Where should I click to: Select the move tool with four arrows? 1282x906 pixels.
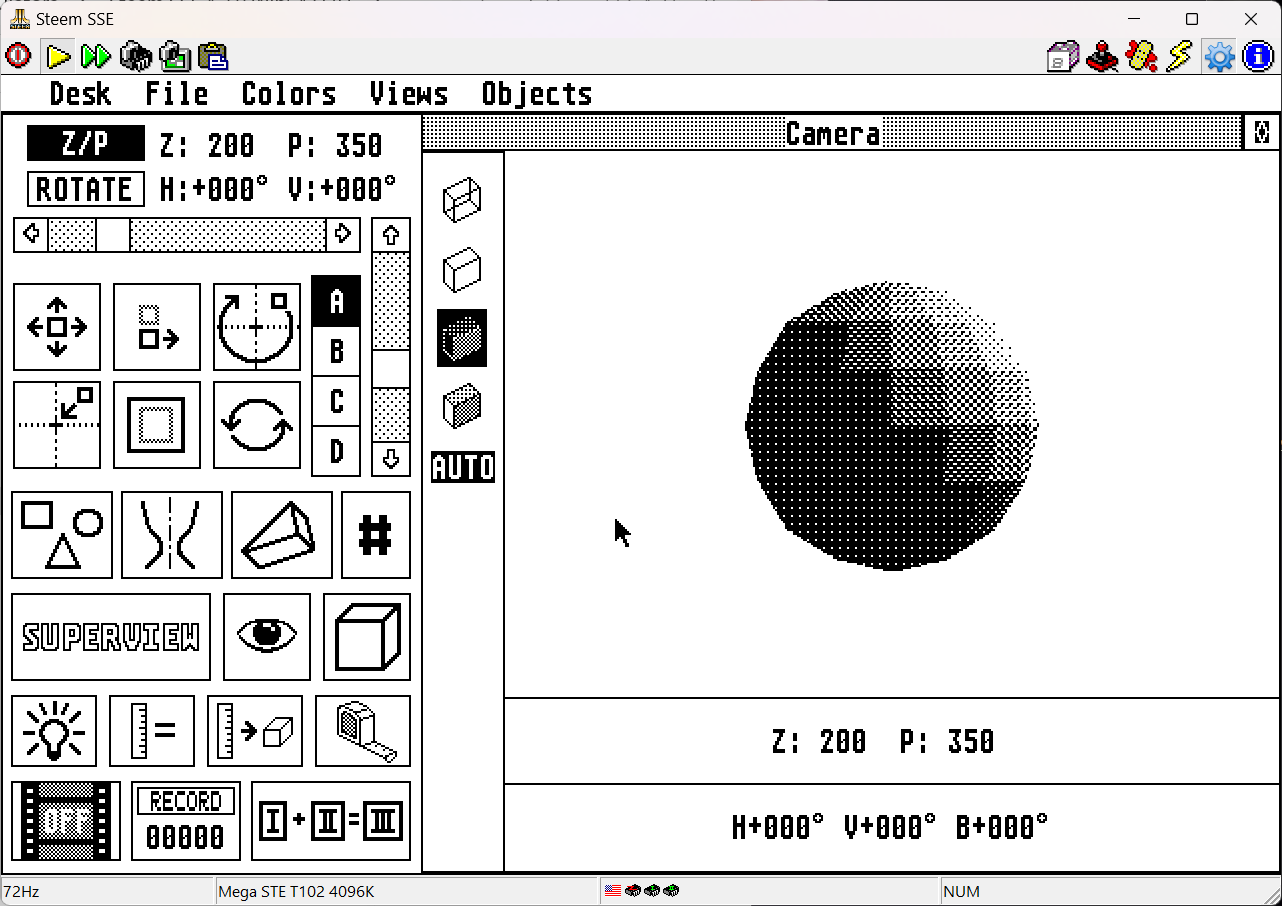point(57,326)
